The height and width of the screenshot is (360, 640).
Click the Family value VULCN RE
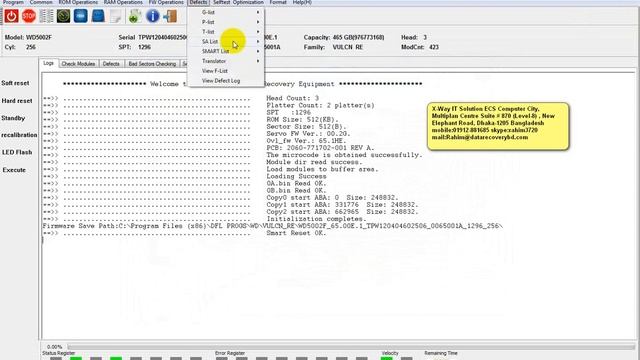tap(347, 47)
